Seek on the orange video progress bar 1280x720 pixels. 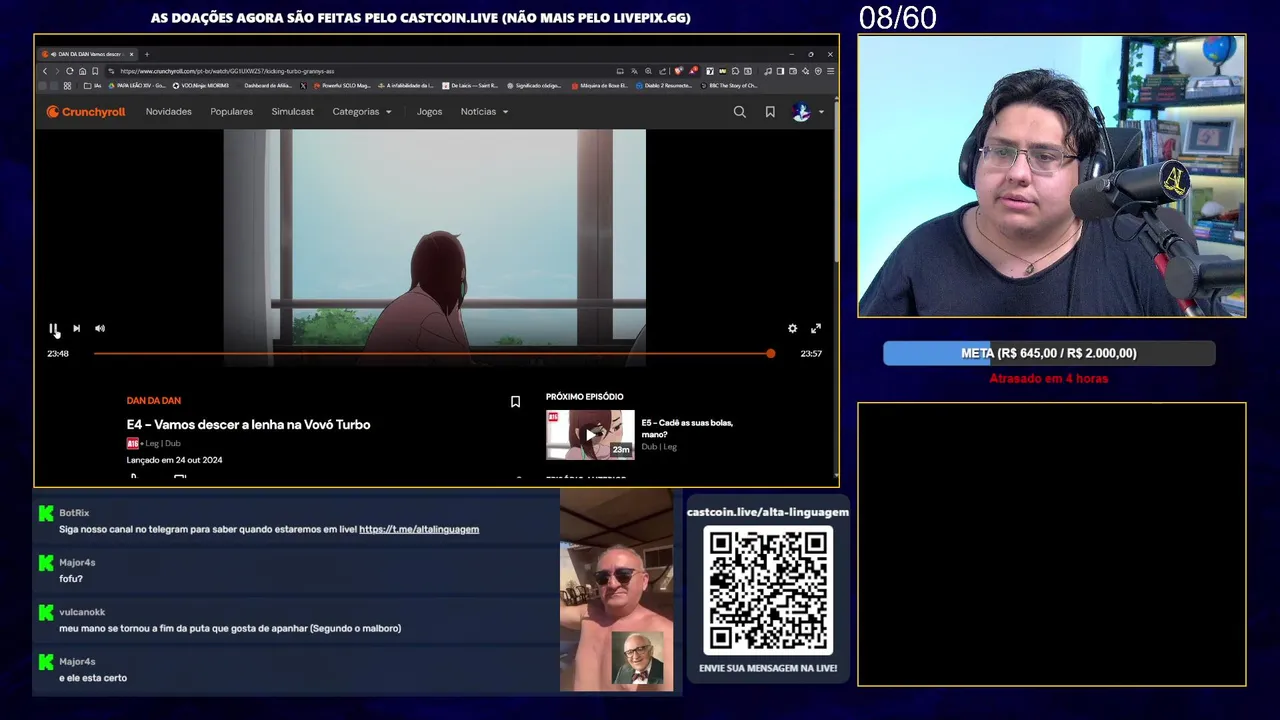click(432, 353)
